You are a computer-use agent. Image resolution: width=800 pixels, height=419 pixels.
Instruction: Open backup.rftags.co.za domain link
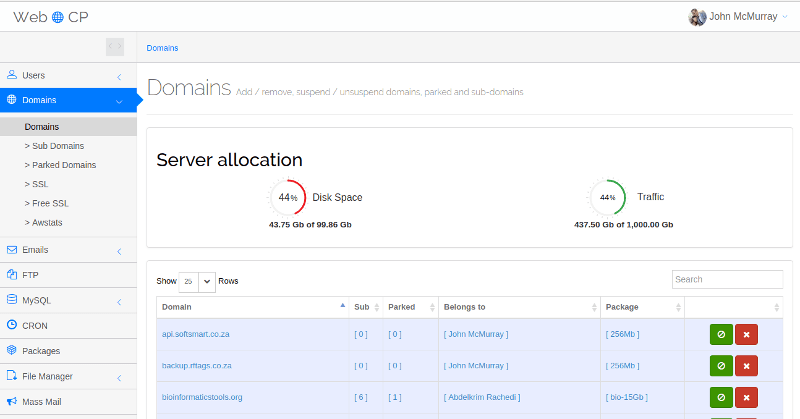pyautogui.click(x=196, y=366)
